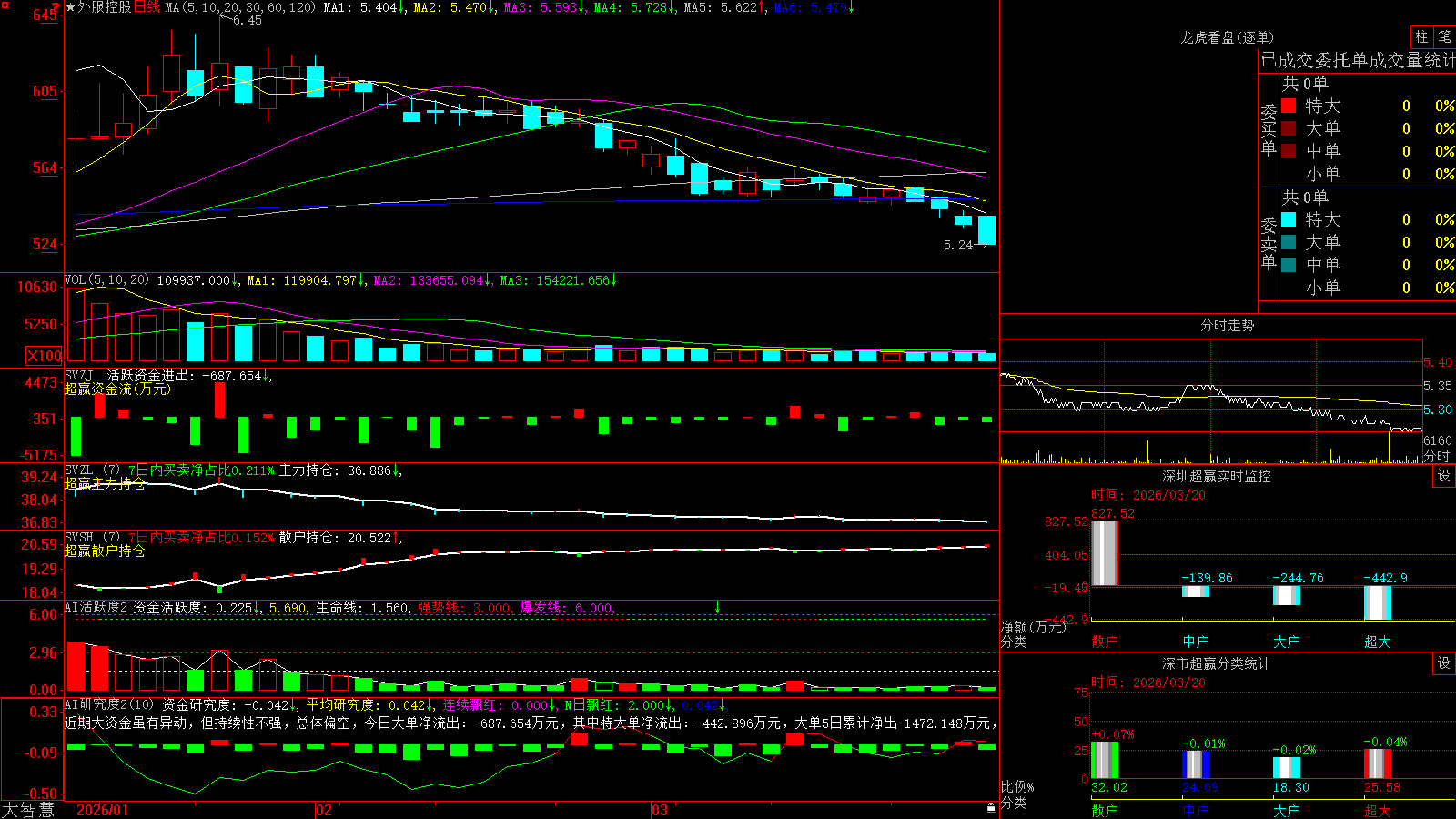Click the 时间: 2026/03/20 in the real-time monitor
Viewport: 1456px width, 819px height.
coord(1148,495)
